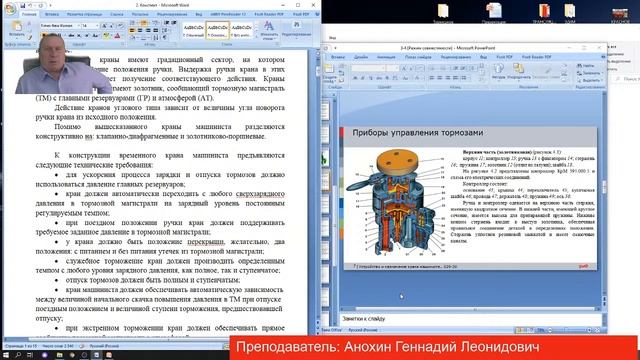Open Change Case in the Word ribbon
The height and width of the screenshot is (360, 640).
tap(95, 36)
